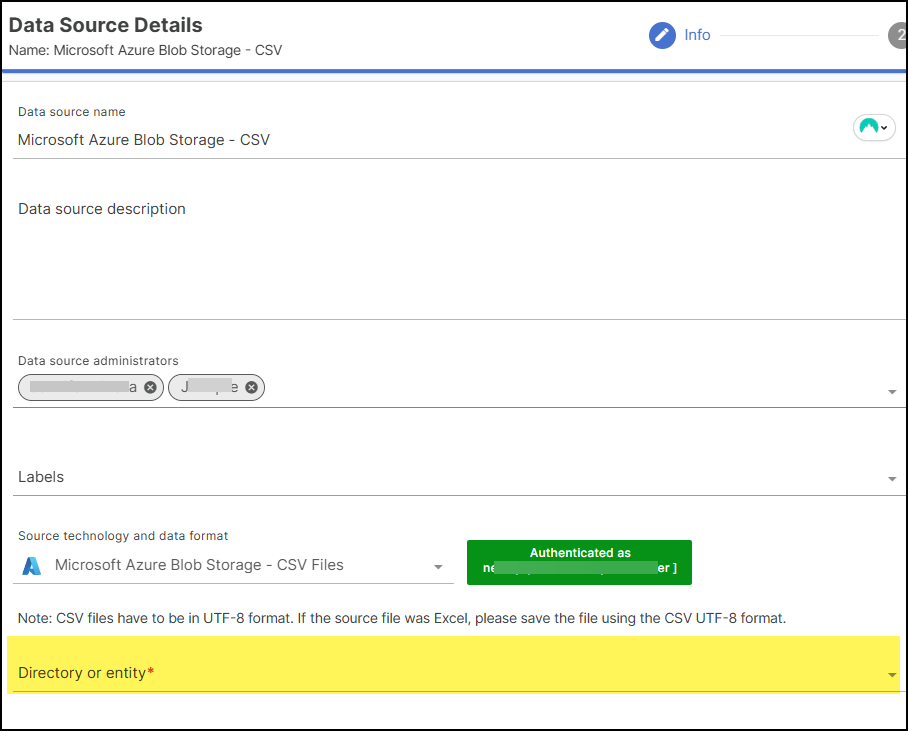Click the UTF-8 format note text

[402, 618]
